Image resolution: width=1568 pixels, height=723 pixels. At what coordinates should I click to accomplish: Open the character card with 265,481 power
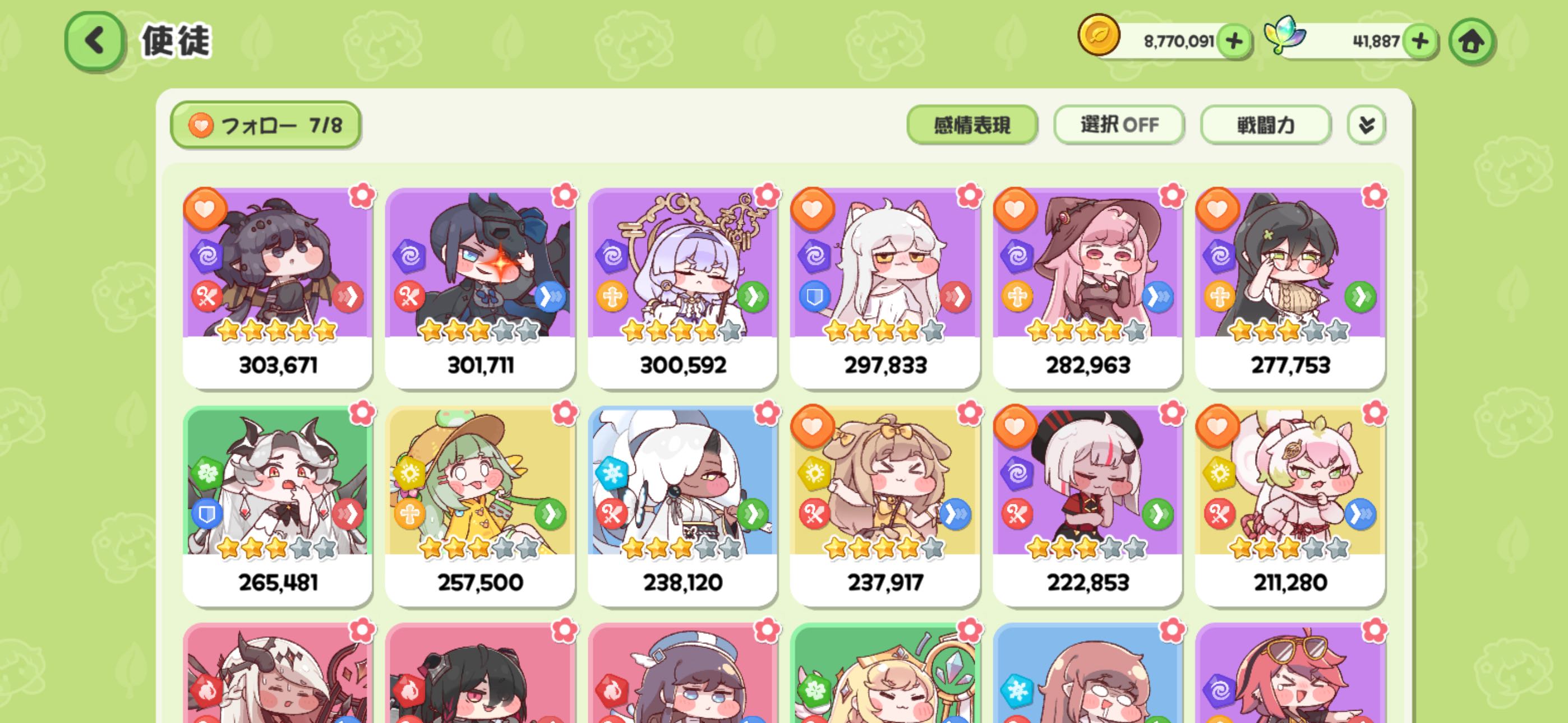[x=278, y=506]
